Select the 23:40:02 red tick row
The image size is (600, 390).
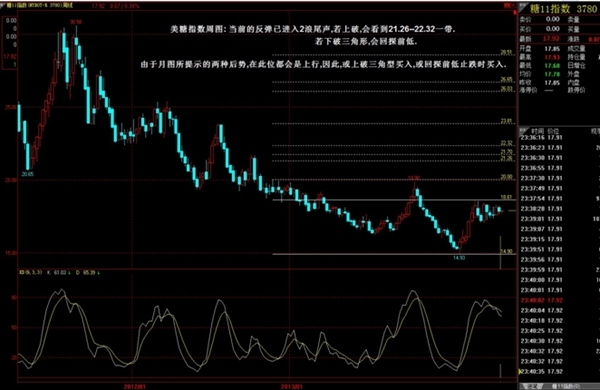[541, 300]
